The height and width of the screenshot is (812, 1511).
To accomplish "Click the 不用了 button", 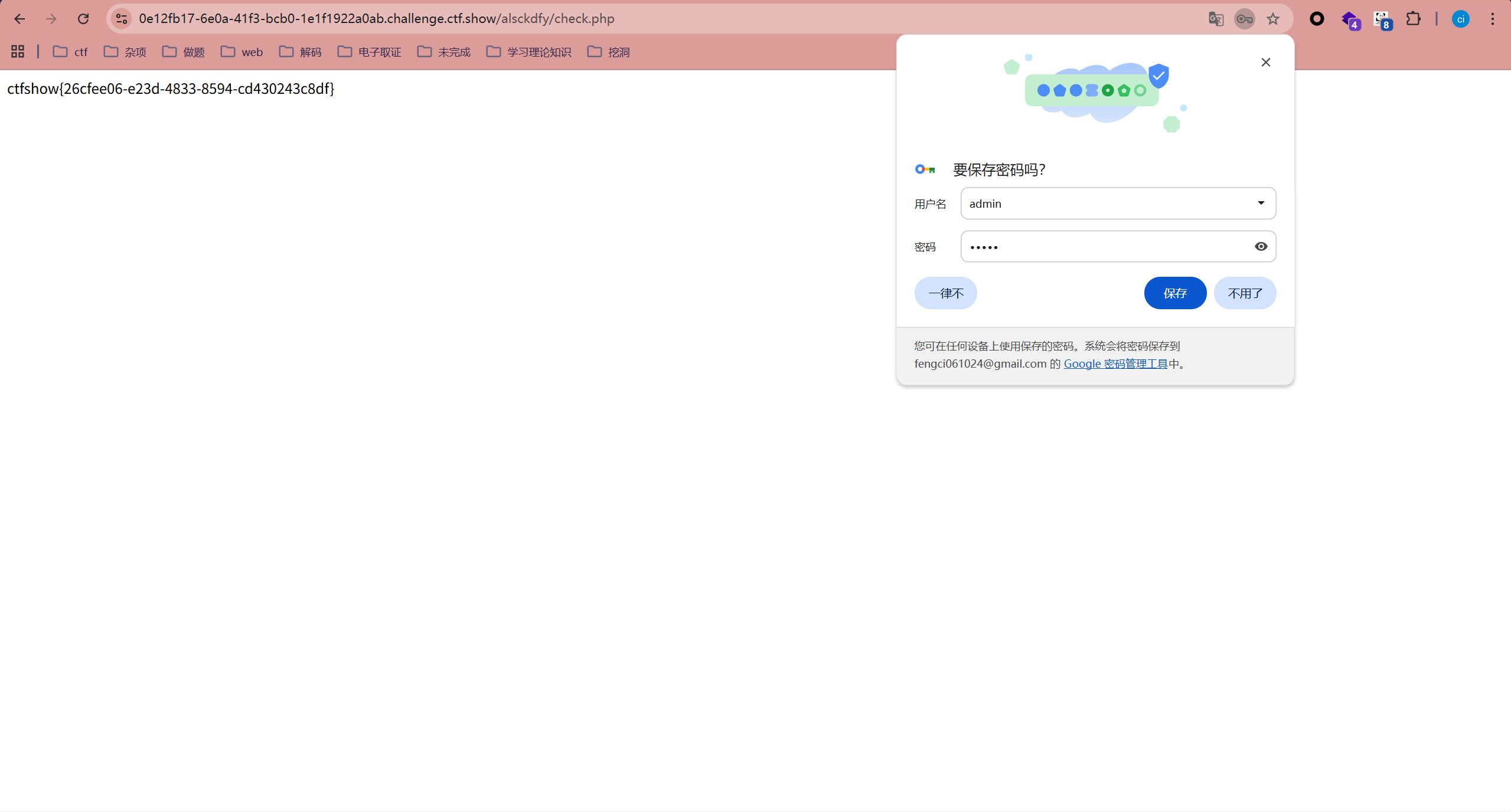I will (1245, 293).
